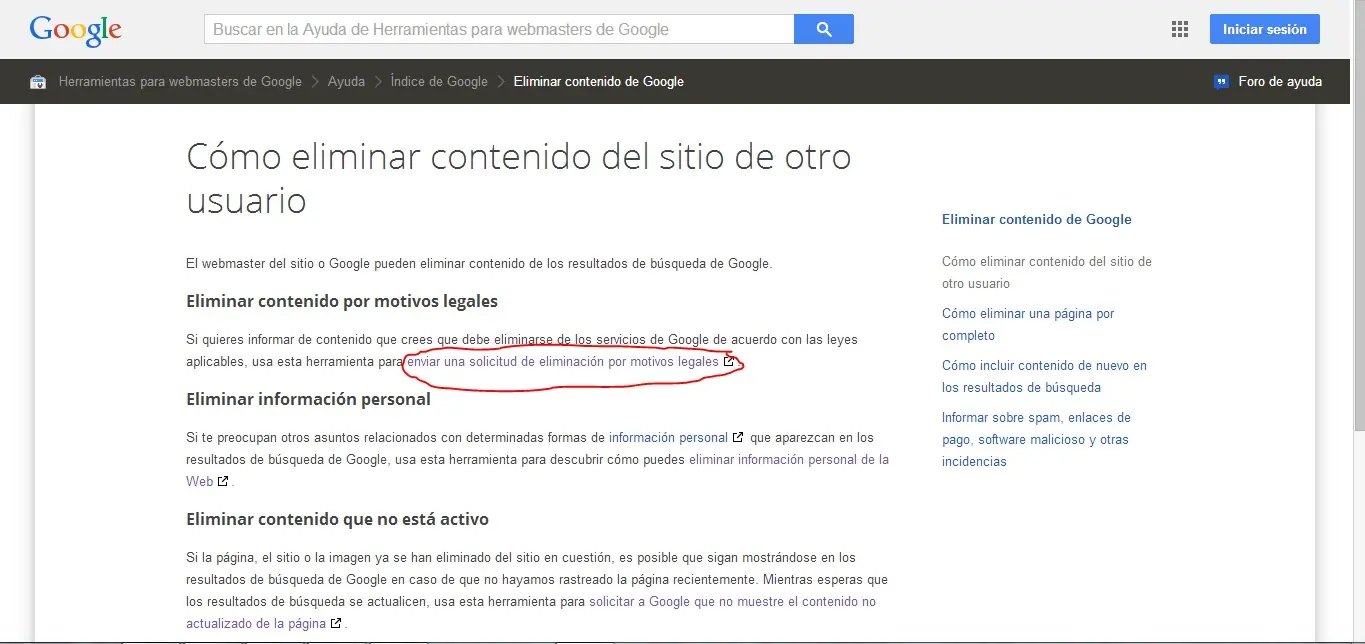Viewport: 1365px width, 644px height.
Task: Click the Webmaster Tools toolbox icon
Action: [38, 82]
